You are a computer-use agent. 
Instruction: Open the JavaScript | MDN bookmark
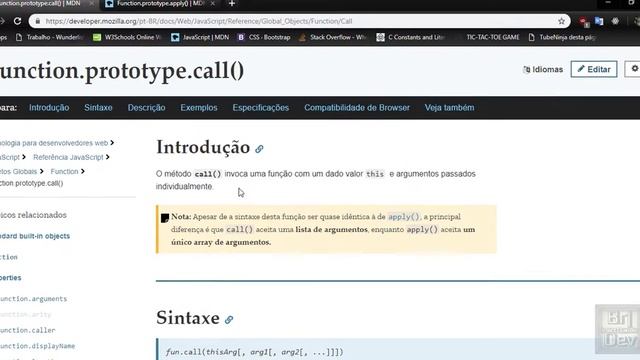pos(200,37)
